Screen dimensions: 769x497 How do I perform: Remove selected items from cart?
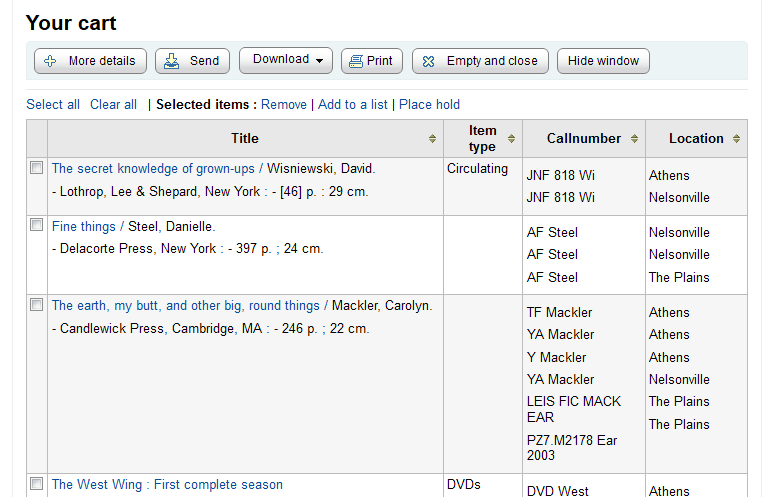[x=284, y=104]
